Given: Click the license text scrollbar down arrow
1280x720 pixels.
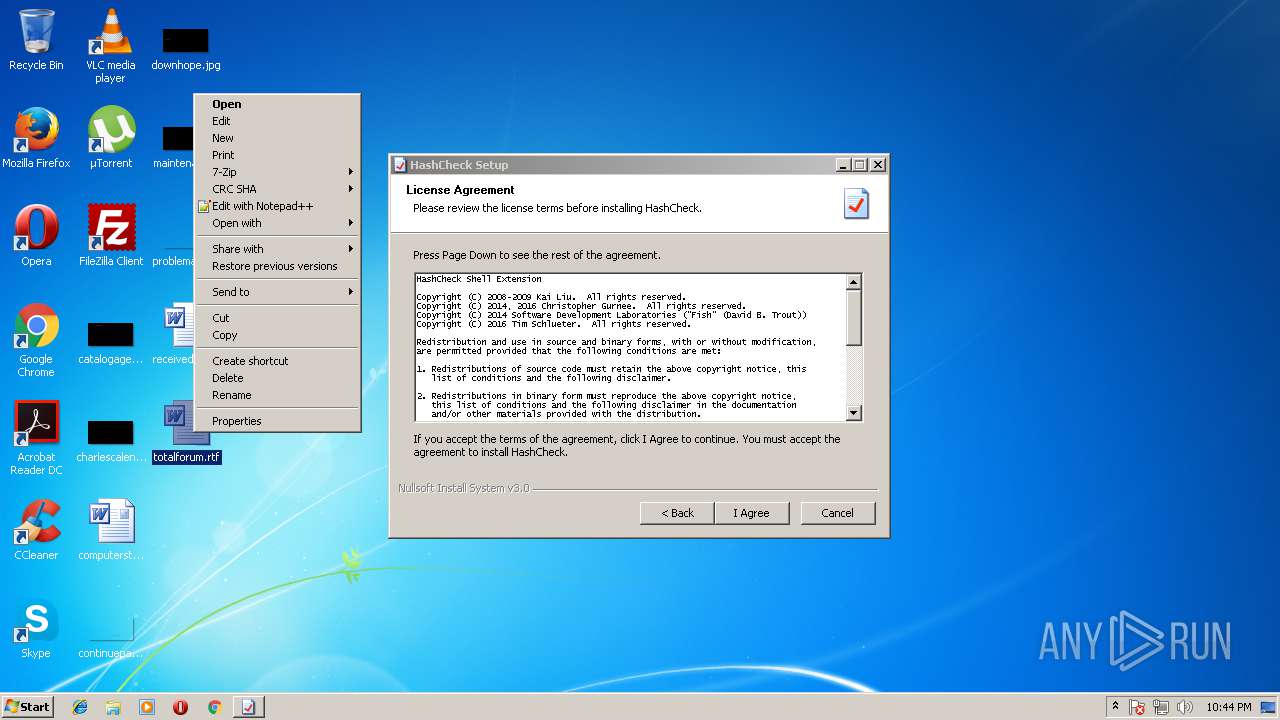Looking at the screenshot, I should click(853, 412).
